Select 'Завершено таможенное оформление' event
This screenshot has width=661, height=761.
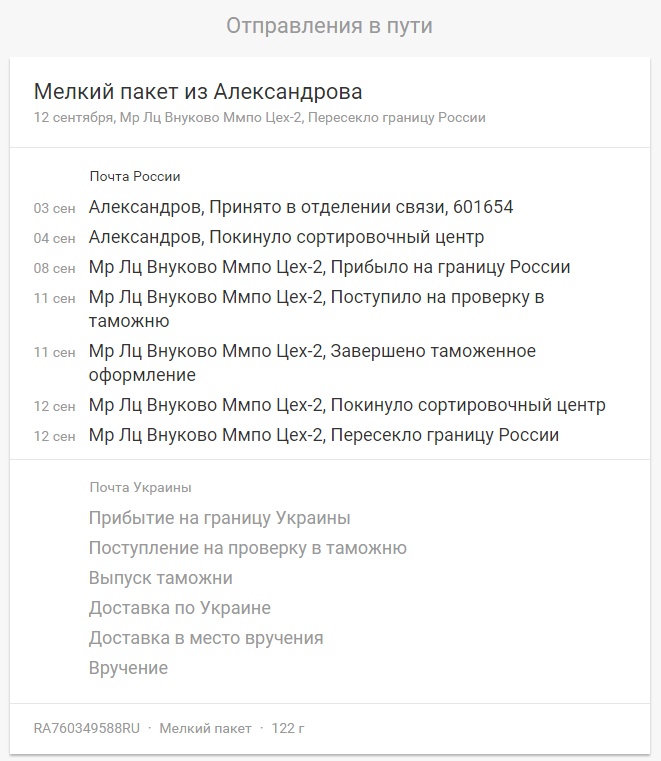[x=312, y=363]
